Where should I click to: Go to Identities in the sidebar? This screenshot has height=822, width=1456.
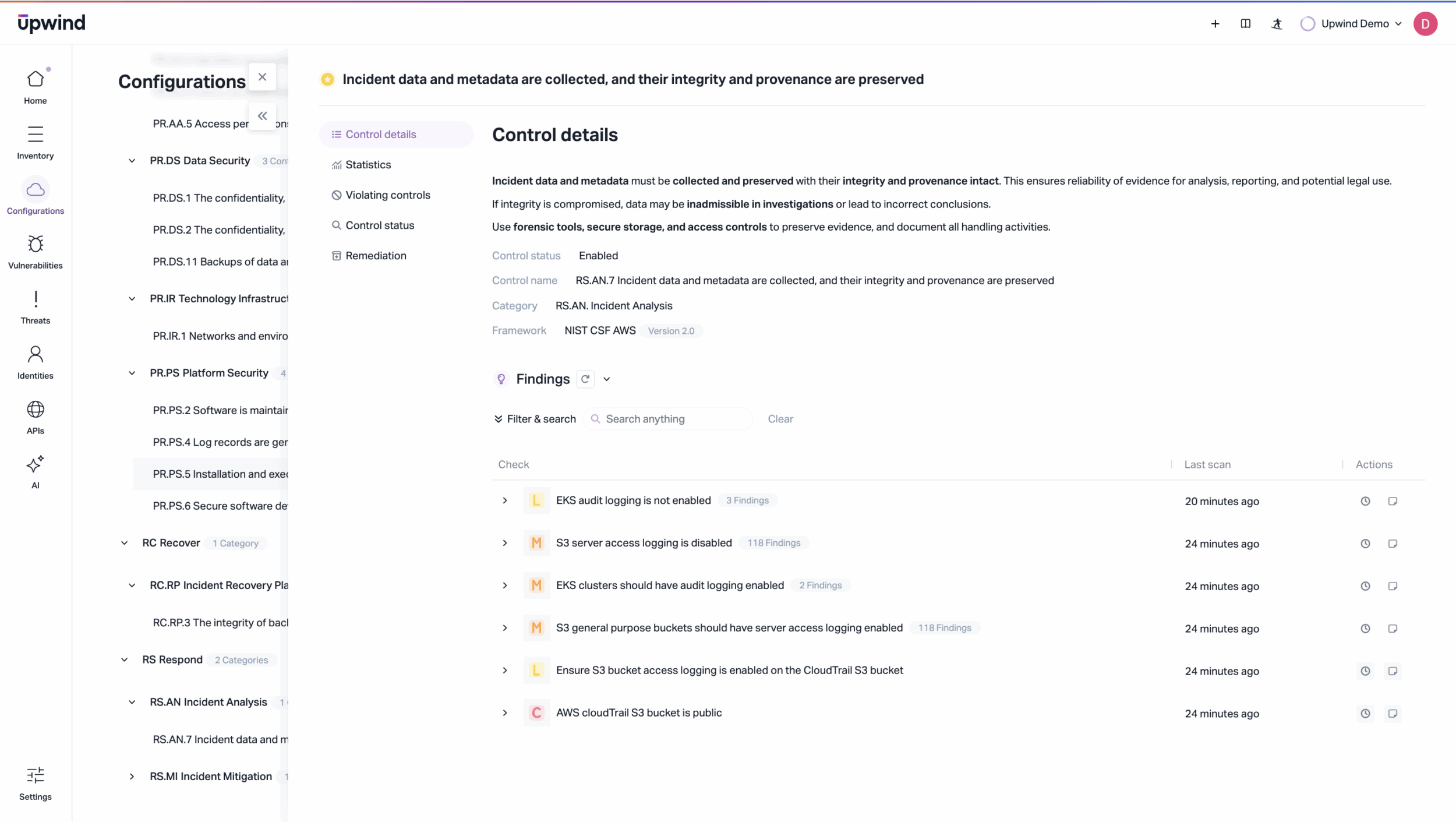point(35,355)
